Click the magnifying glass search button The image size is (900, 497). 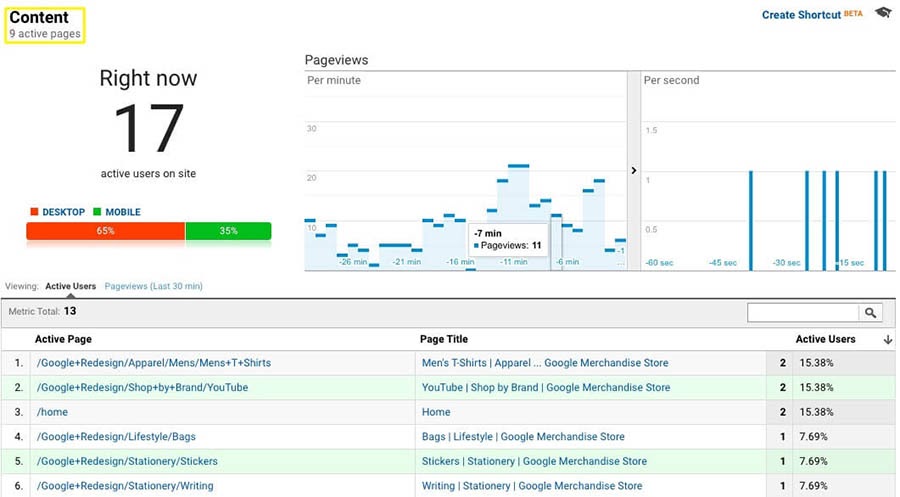click(870, 312)
